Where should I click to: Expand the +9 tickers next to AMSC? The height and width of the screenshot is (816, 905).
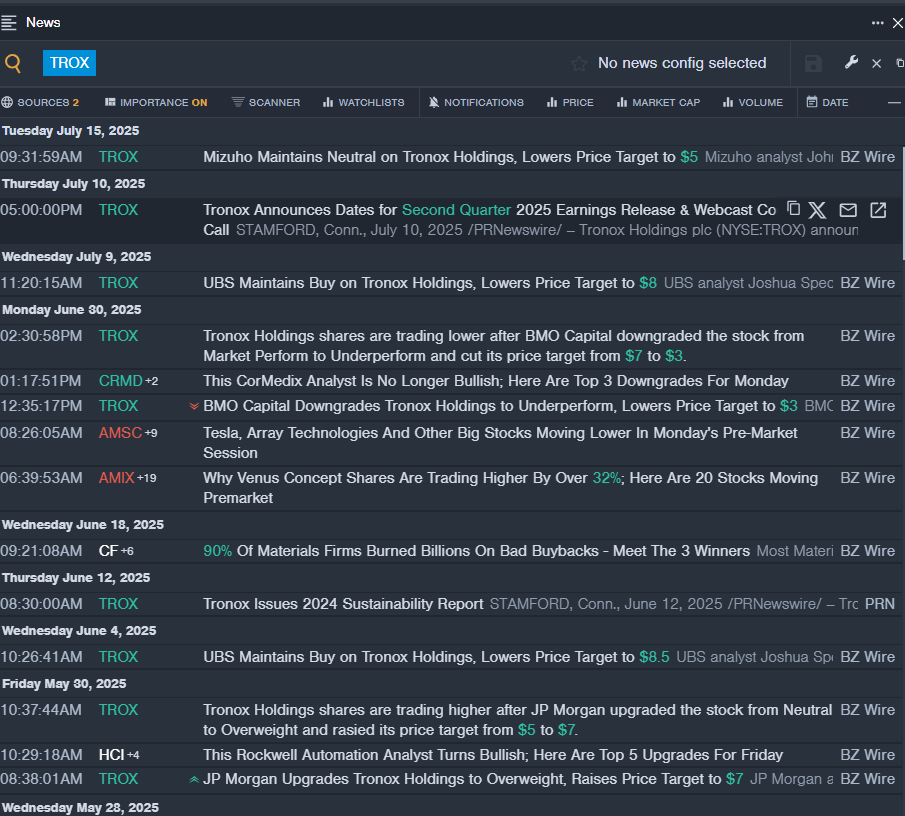tap(151, 433)
